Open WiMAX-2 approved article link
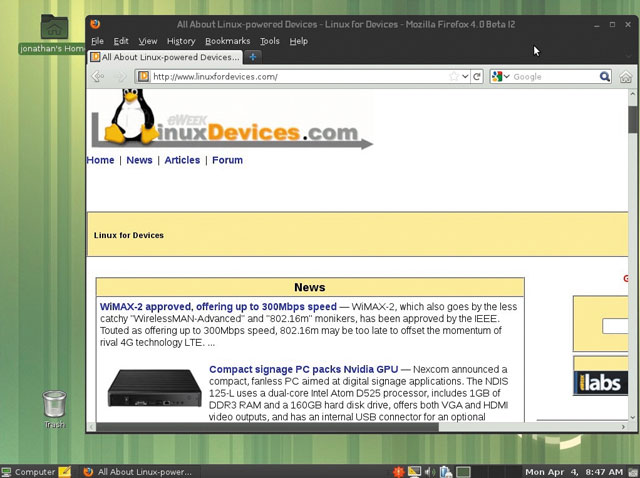The width and height of the screenshot is (640, 478). [x=218, y=307]
